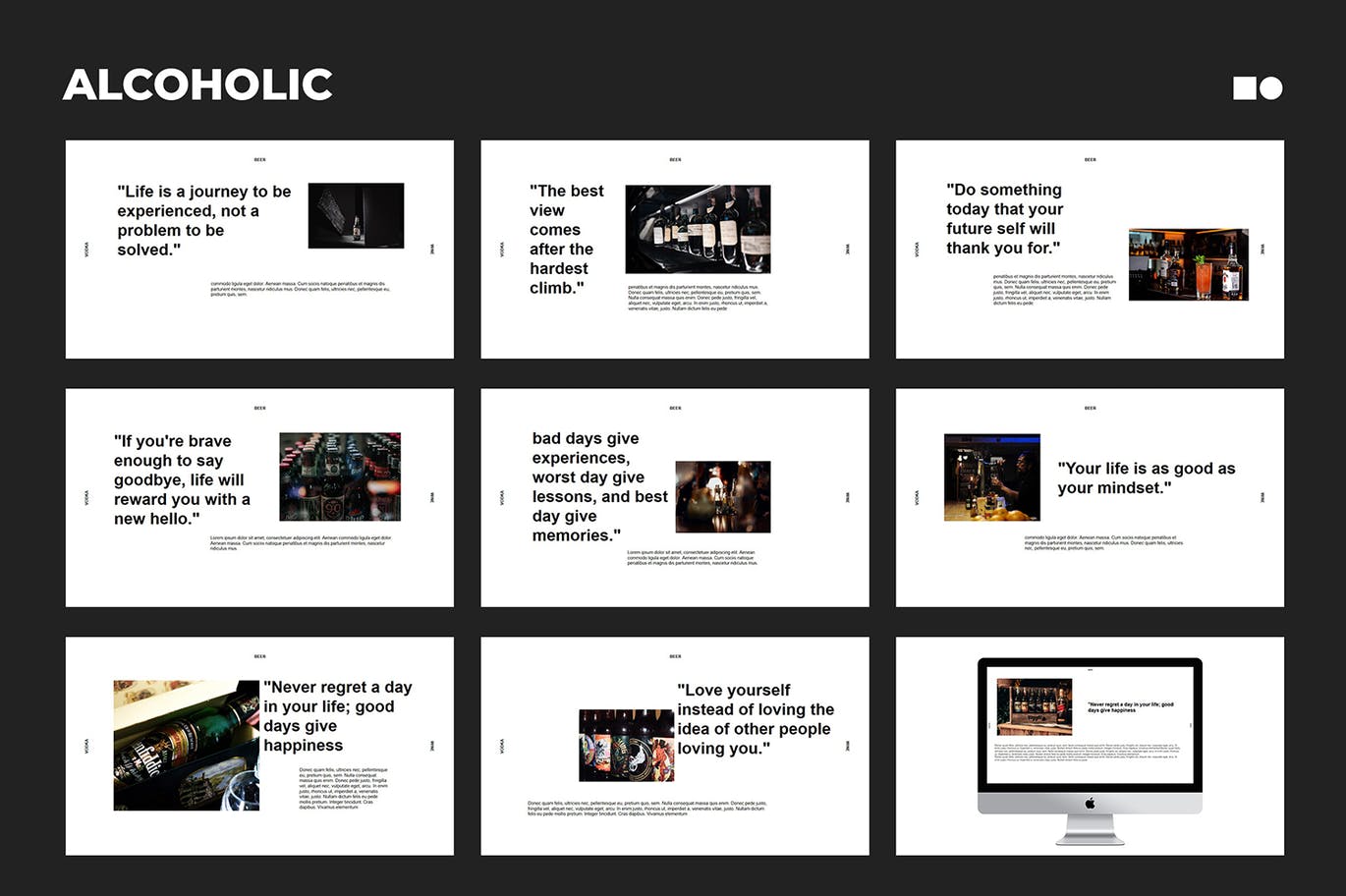Click "If you're brave enough" quote text
This screenshot has height=896, width=1346.
[182, 479]
